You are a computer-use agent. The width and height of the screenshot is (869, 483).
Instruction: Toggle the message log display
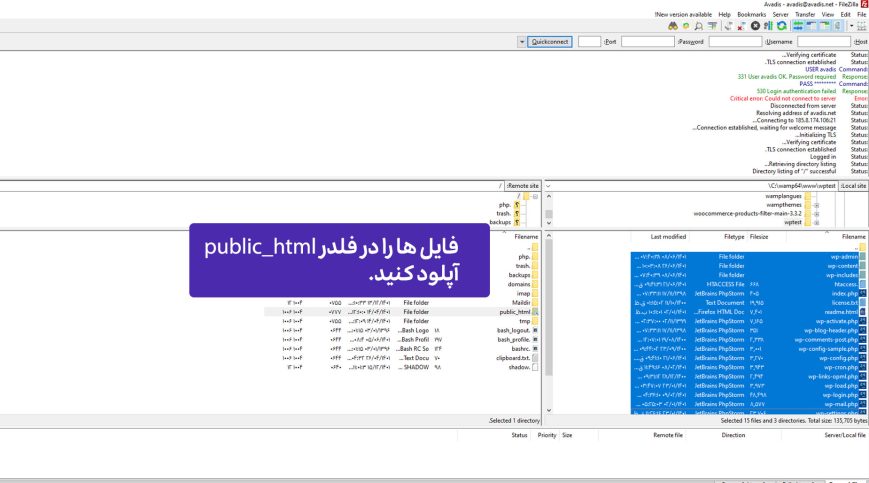point(837,26)
